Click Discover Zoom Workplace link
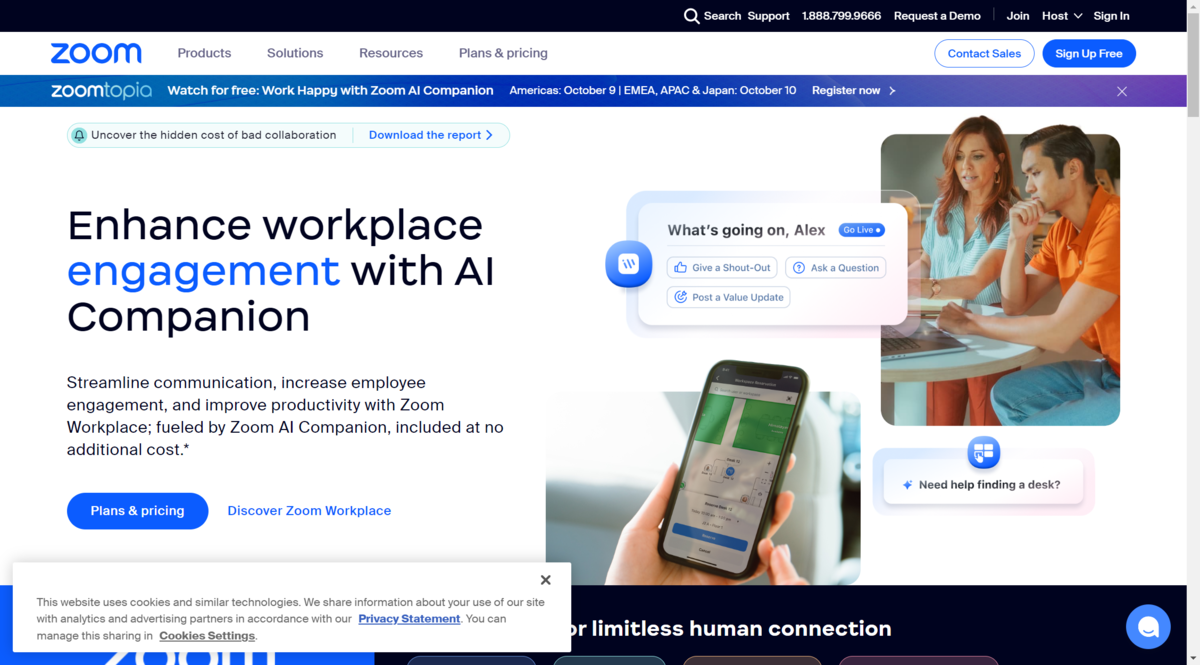Viewport: 1200px width, 665px height. pyautogui.click(x=309, y=511)
